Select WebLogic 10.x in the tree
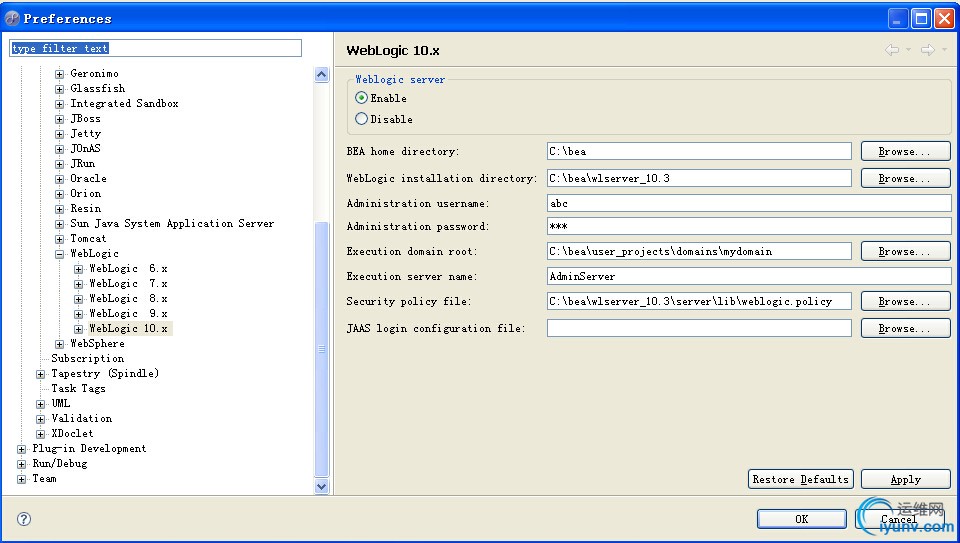The width and height of the screenshot is (960, 543). pyautogui.click(x=129, y=329)
